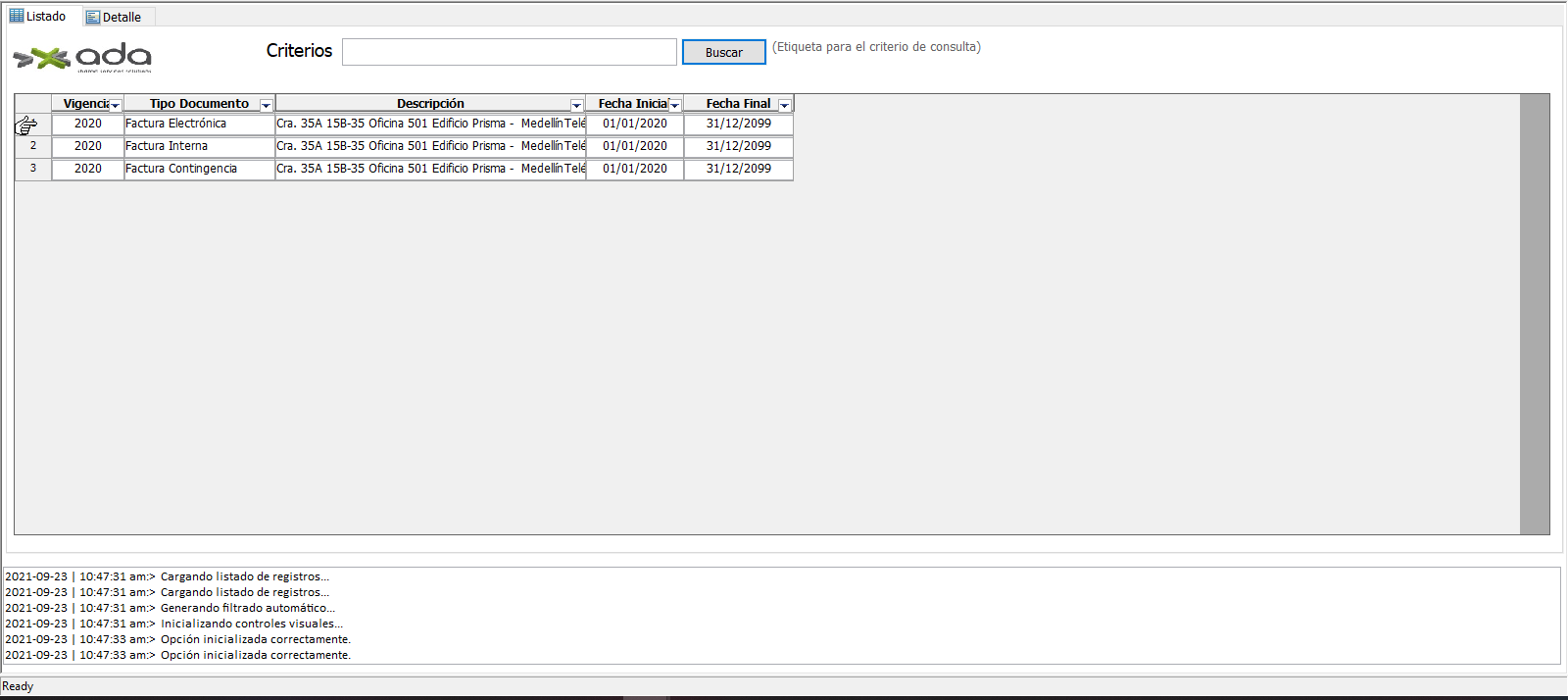Open the Vigencia column filter dropdown
The image size is (1568, 700).
(115, 105)
